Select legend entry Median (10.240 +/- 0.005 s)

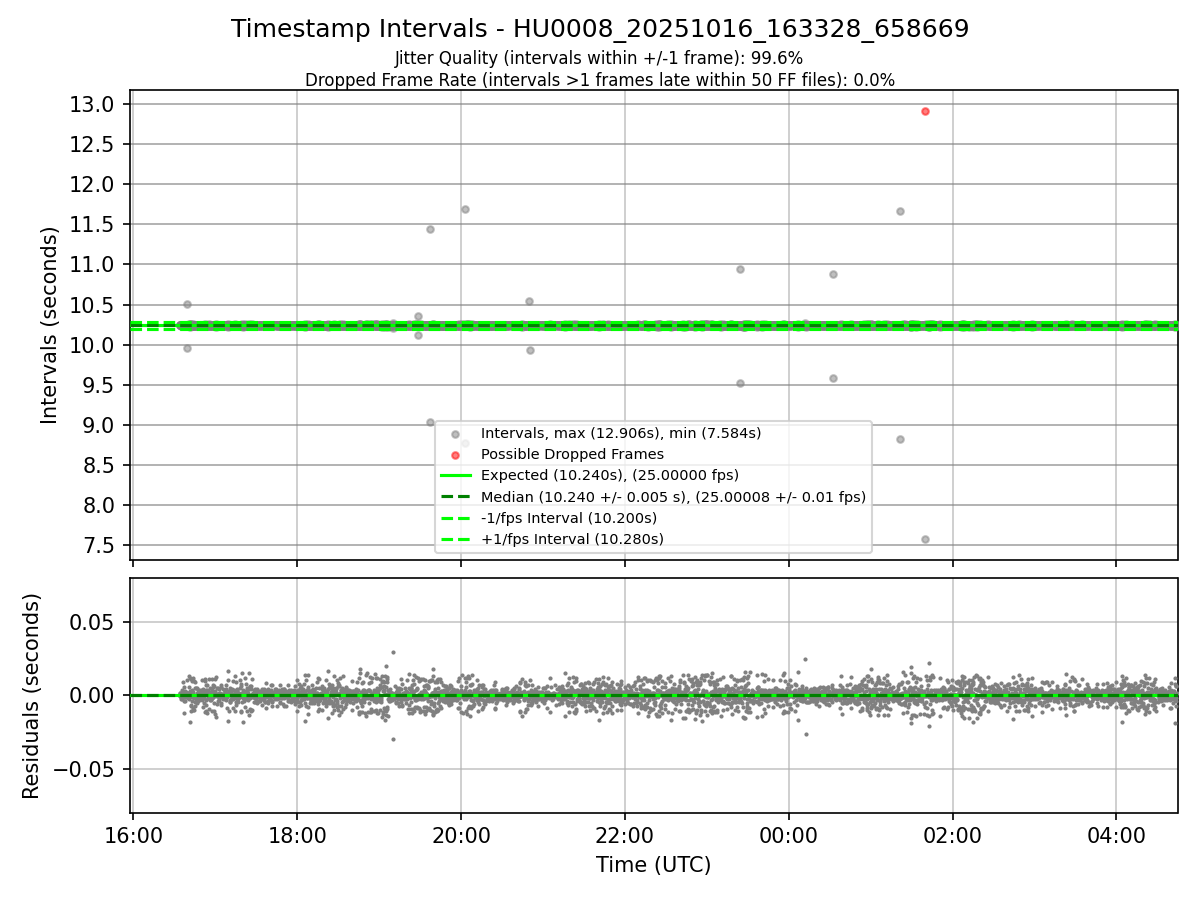673,497
